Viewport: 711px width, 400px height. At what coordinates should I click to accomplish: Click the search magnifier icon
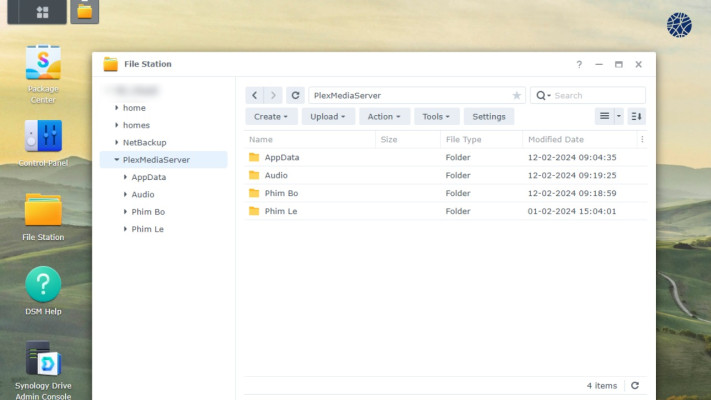[541, 95]
